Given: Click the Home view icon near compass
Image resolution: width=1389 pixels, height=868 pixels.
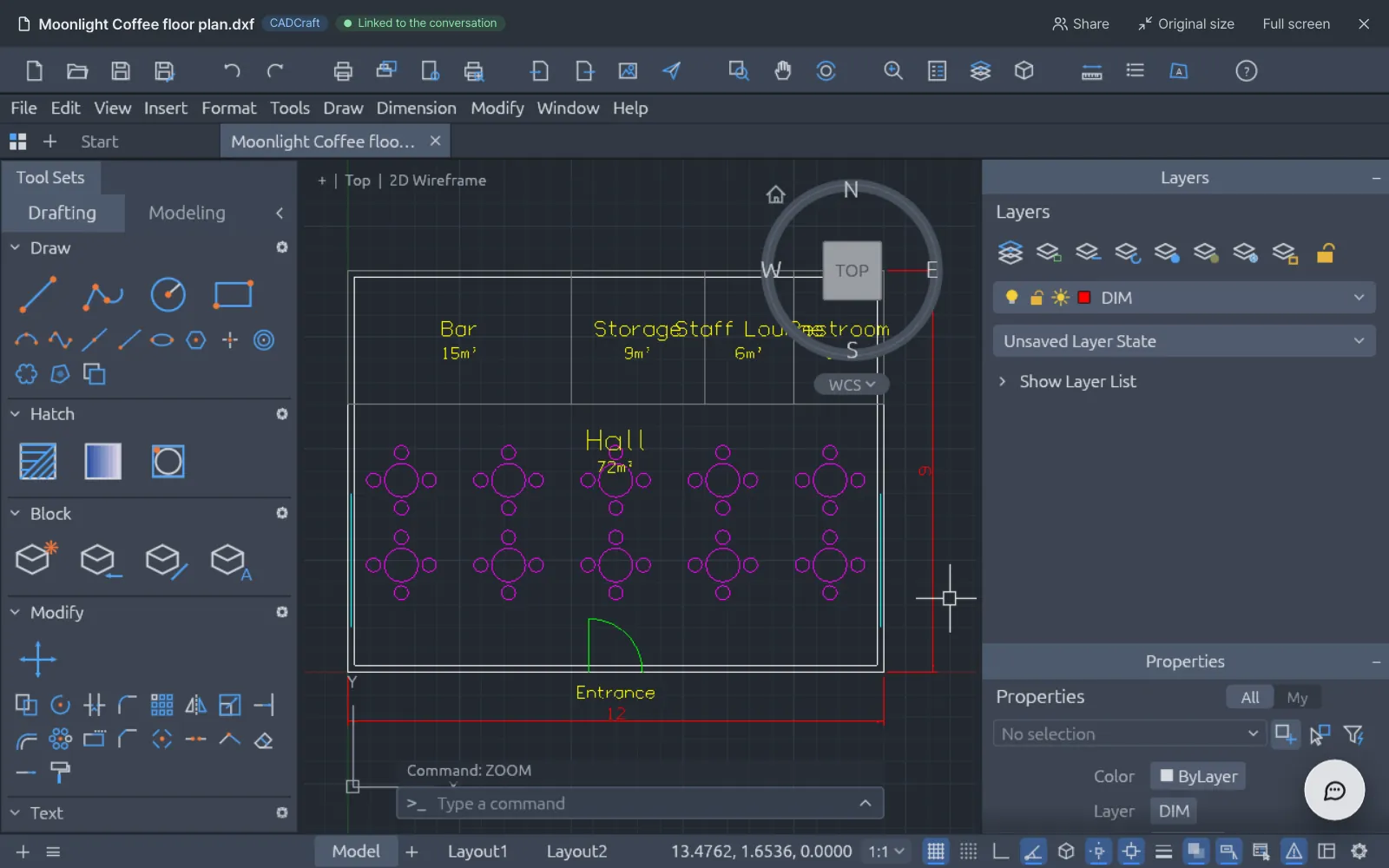Looking at the screenshot, I should (x=775, y=194).
